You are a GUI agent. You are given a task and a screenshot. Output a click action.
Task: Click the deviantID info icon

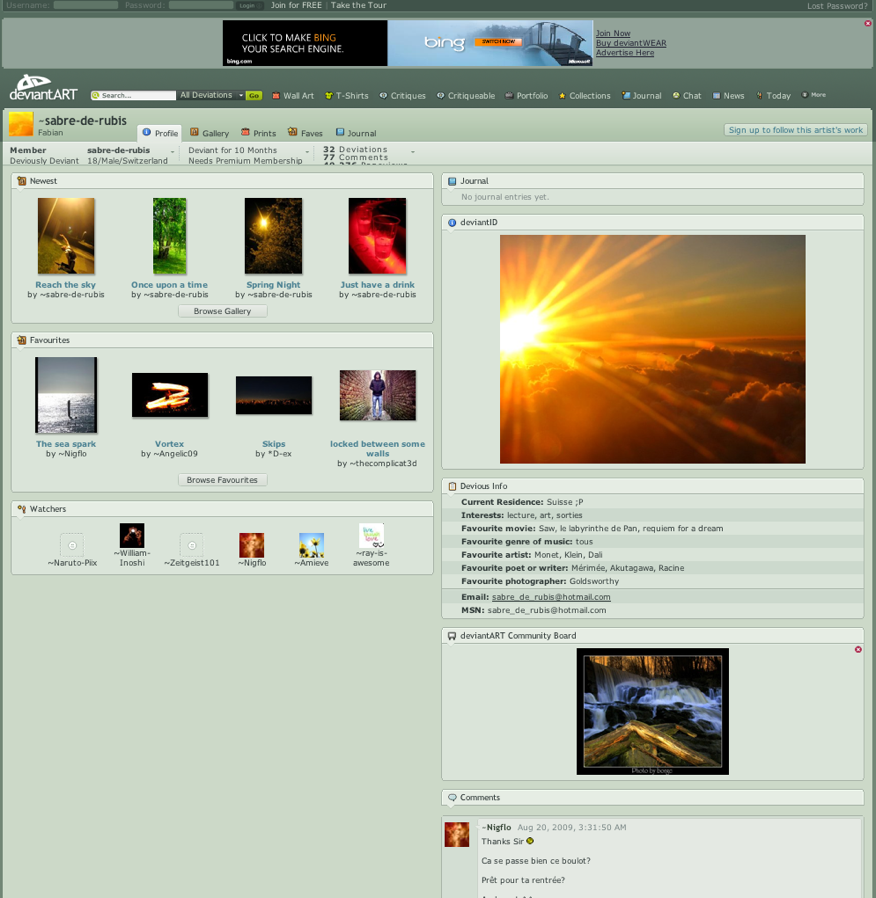452,223
